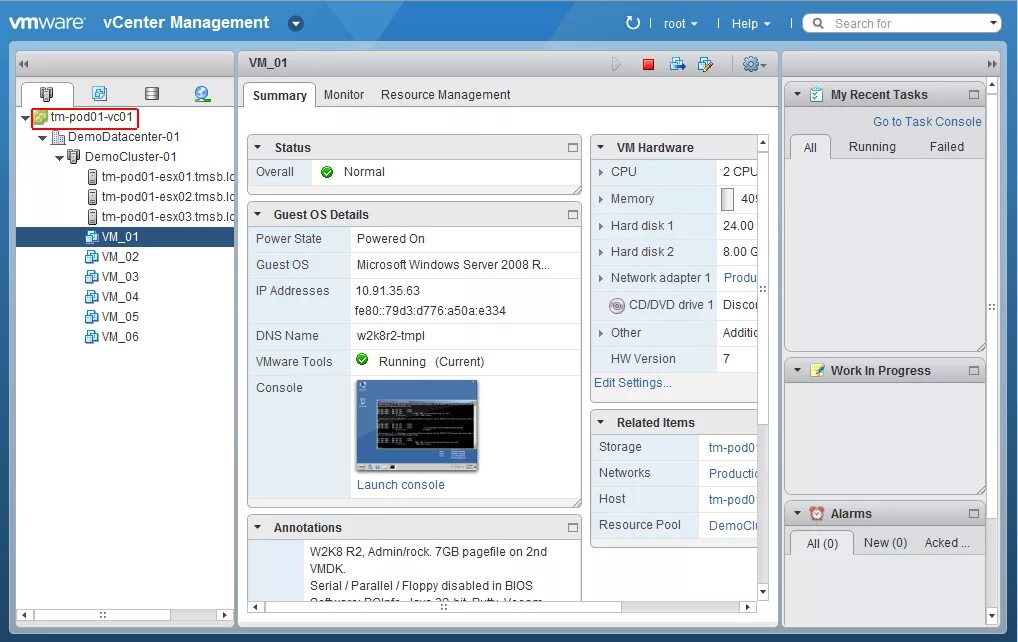Select host tm-pod01-esx03 in the tree
This screenshot has width=1018, height=642.
tap(168, 217)
